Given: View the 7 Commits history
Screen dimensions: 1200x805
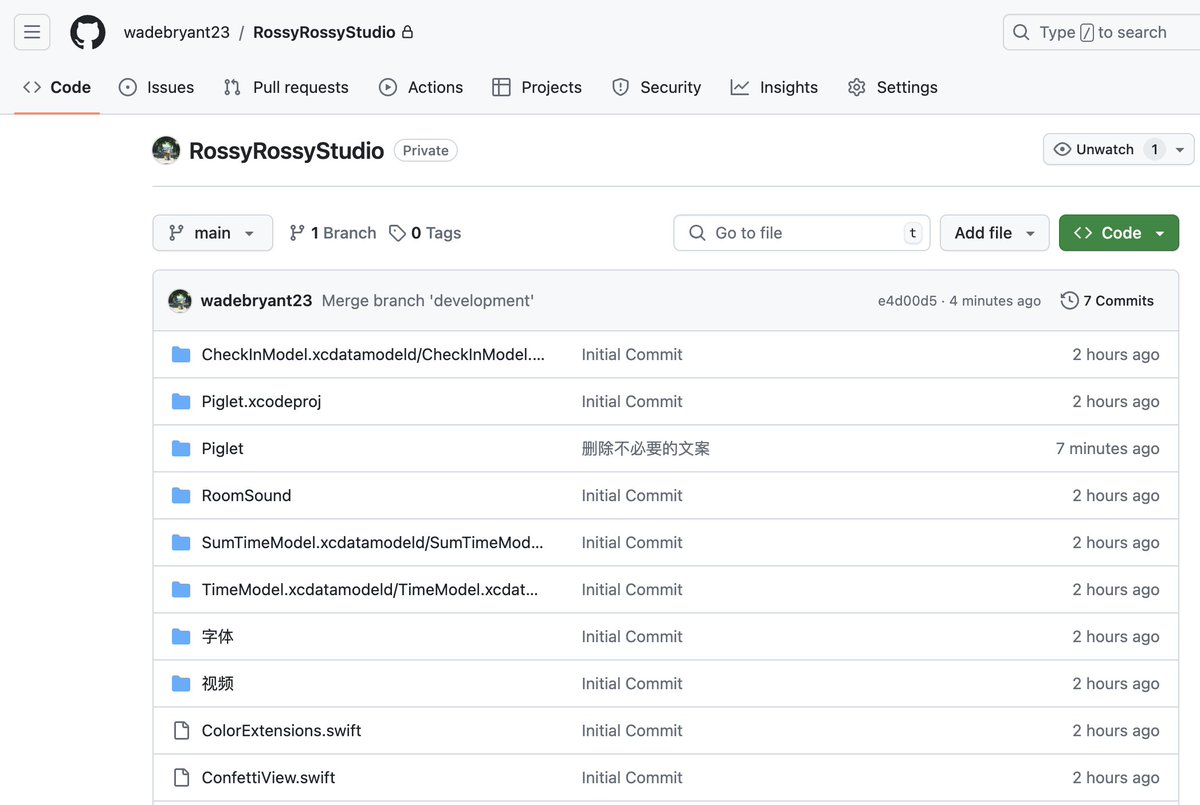Looking at the screenshot, I should pyautogui.click(x=1107, y=301).
